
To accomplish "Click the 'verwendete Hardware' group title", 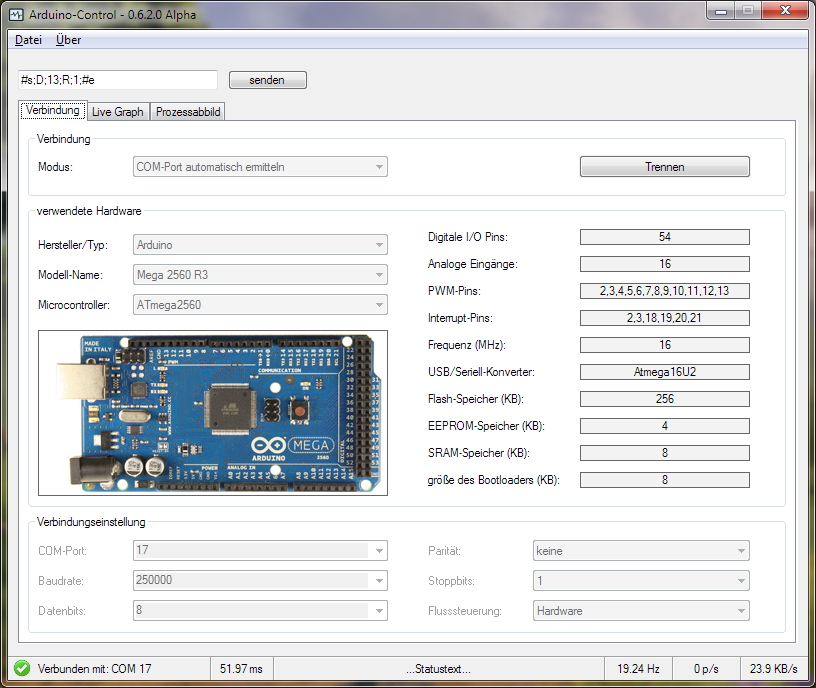I will pos(89,211).
